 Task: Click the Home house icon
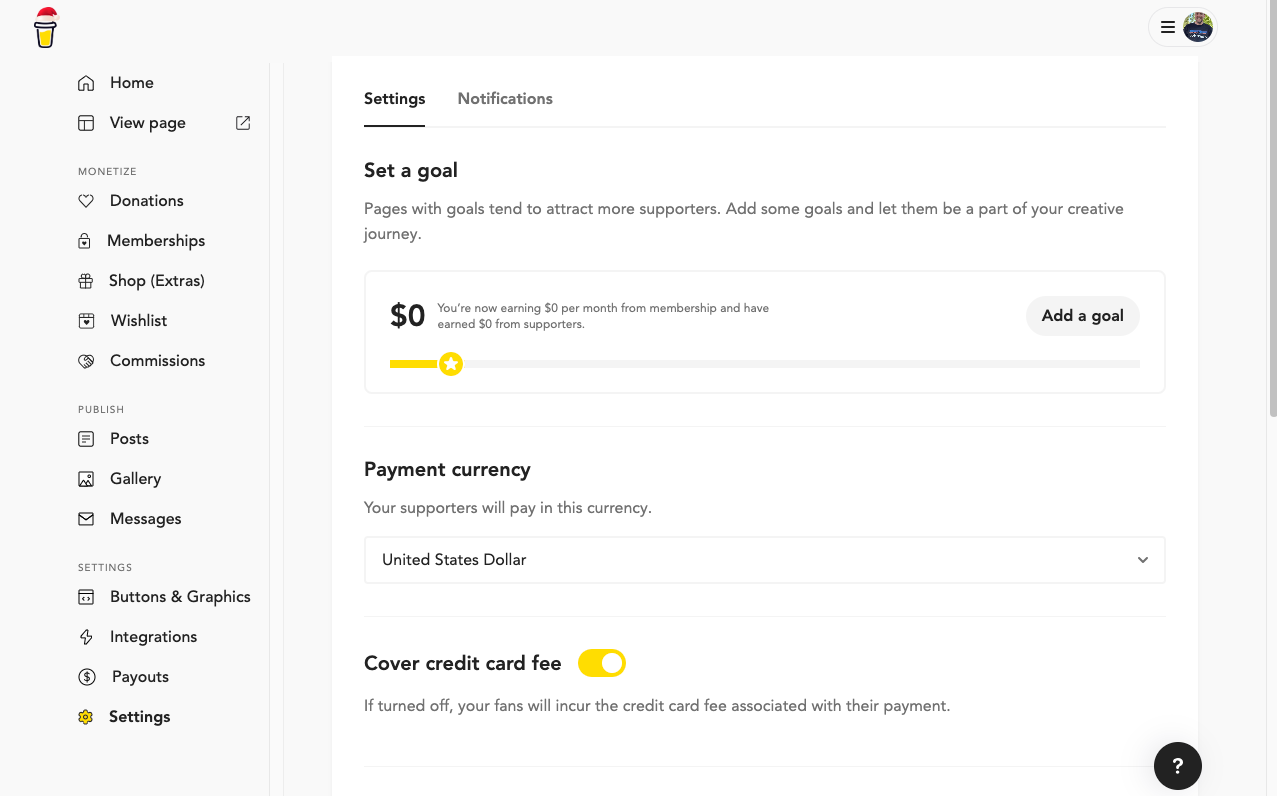86,83
